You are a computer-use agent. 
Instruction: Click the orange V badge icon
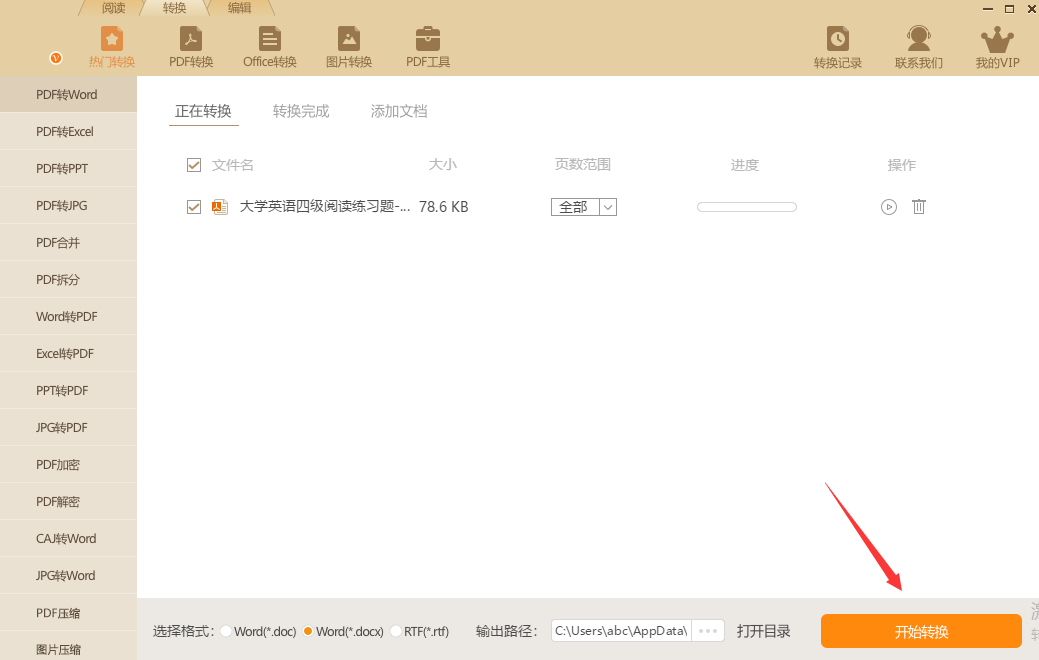tap(56, 58)
